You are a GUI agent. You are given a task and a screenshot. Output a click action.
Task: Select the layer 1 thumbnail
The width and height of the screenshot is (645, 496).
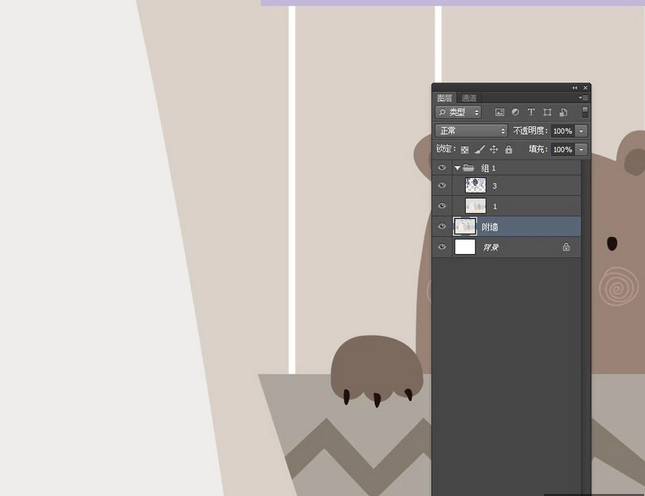click(475, 206)
